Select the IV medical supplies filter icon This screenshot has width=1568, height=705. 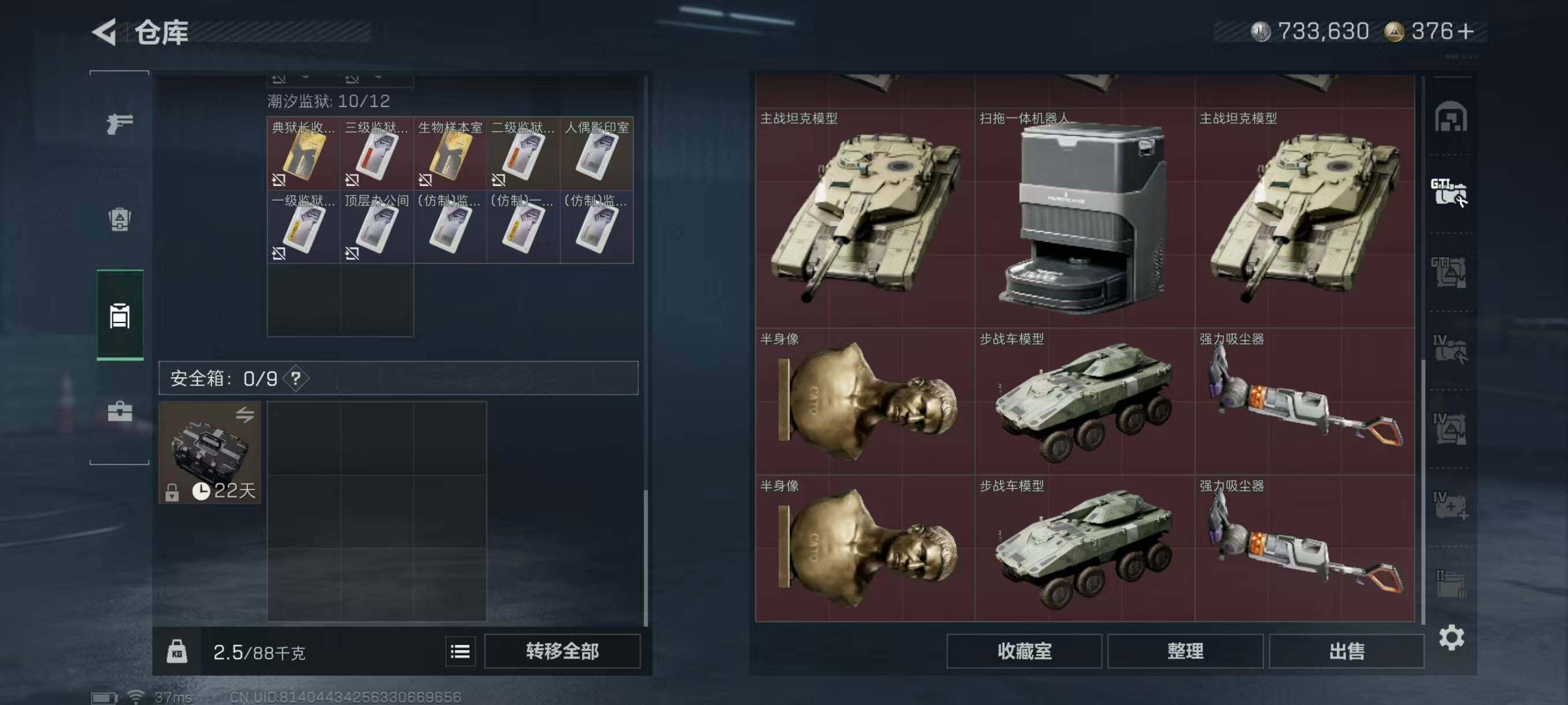(x=1450, y=506)
